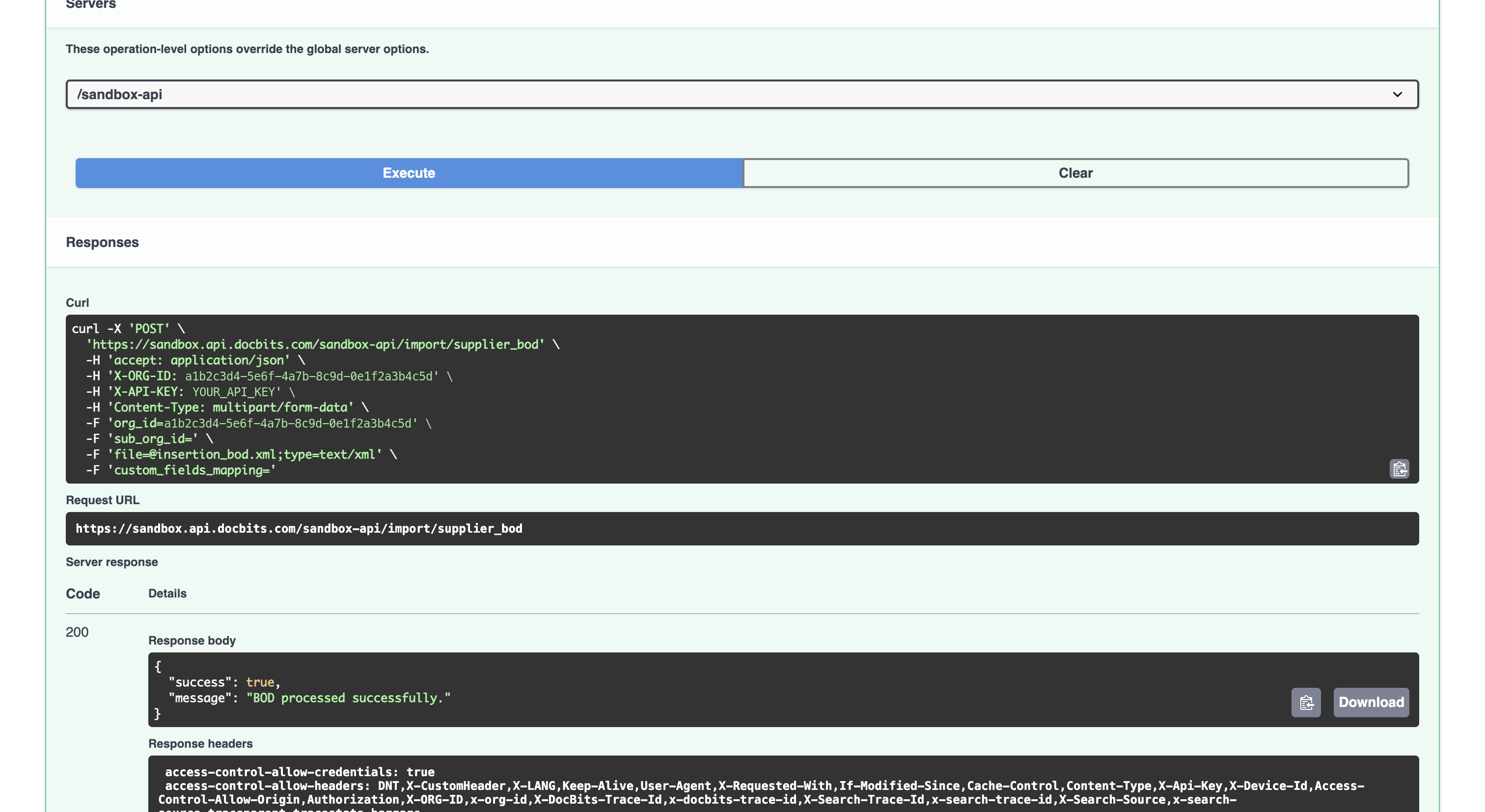Click the Response headers label
The height and width of the screenshot is (812, 1485).
[201, 743]
